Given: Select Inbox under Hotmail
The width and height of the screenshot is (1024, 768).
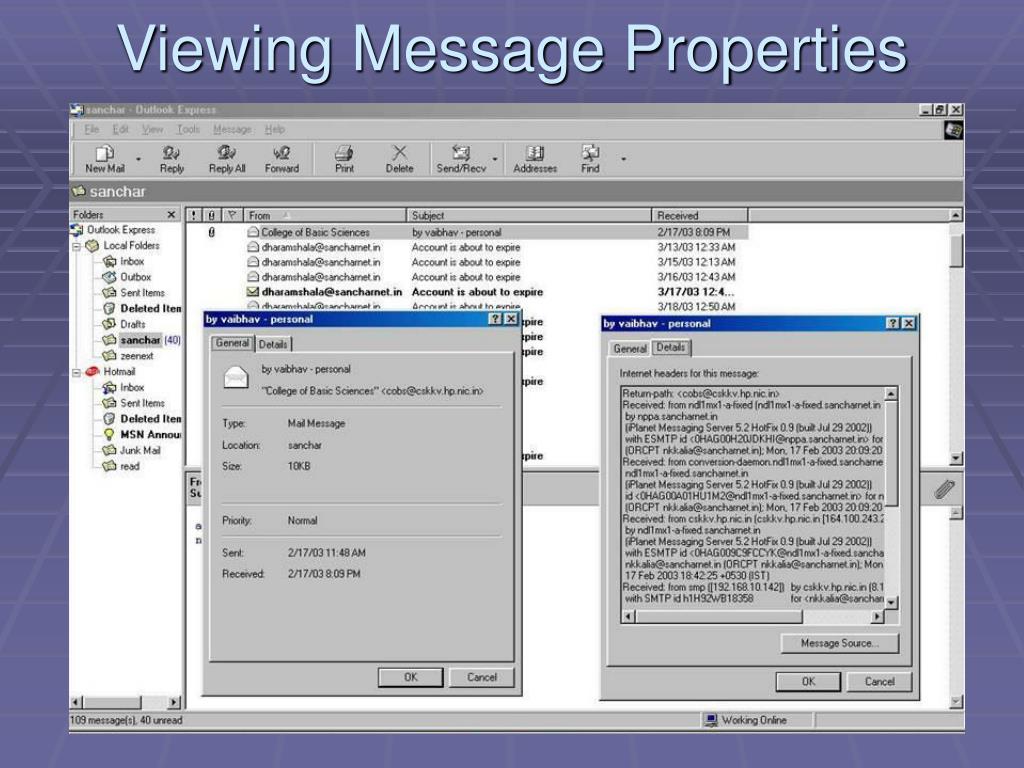Looking at the screenshot, I should (124, 387).
